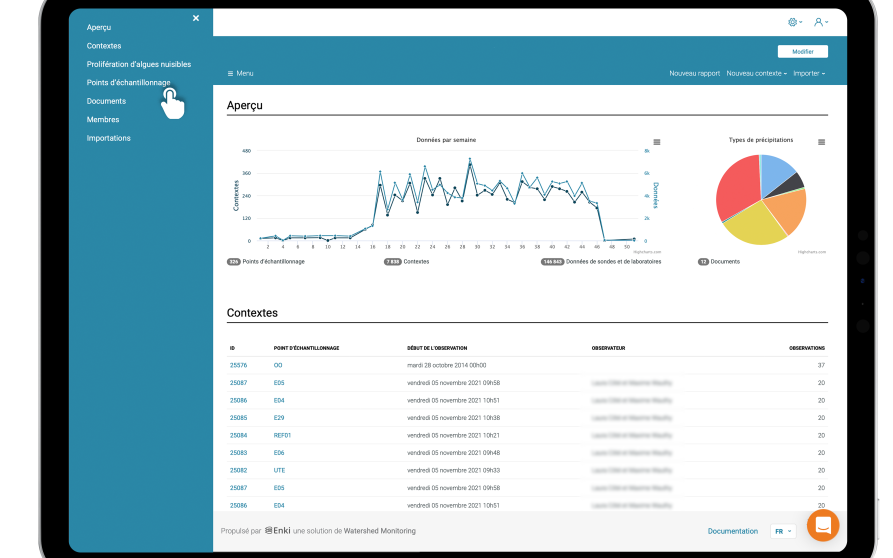The width and height of the screenshot is (893, 558).
Task: Click Contextes count badge under chart
Action: pyautogui.click(x=392, y=262)
